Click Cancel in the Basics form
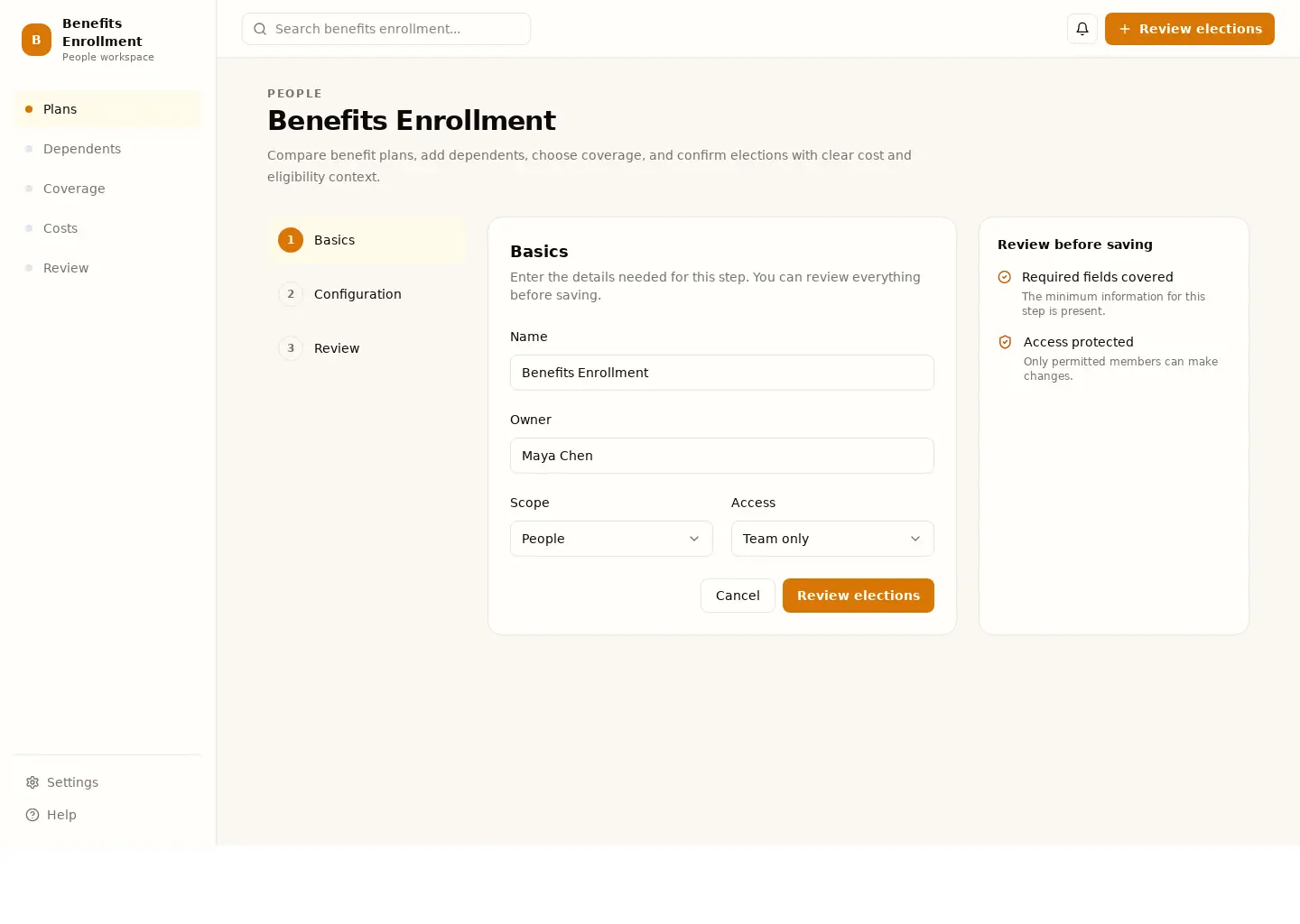 point(738,596)
